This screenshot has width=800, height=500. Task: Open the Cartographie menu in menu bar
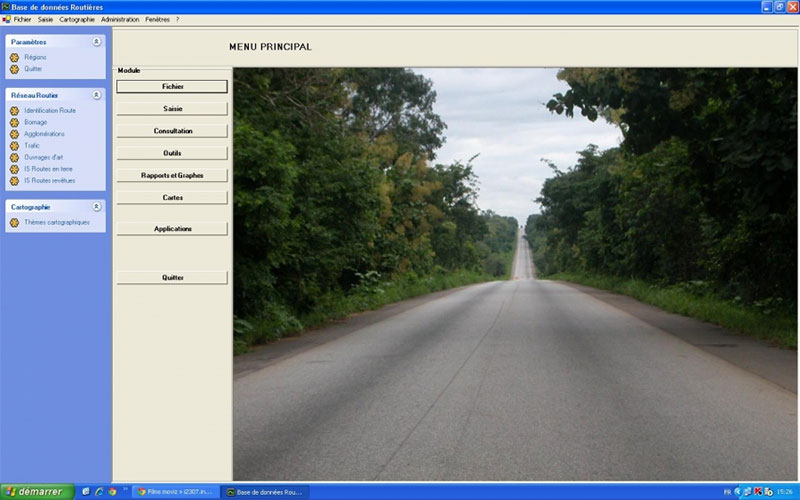click(x=77, y=19)
